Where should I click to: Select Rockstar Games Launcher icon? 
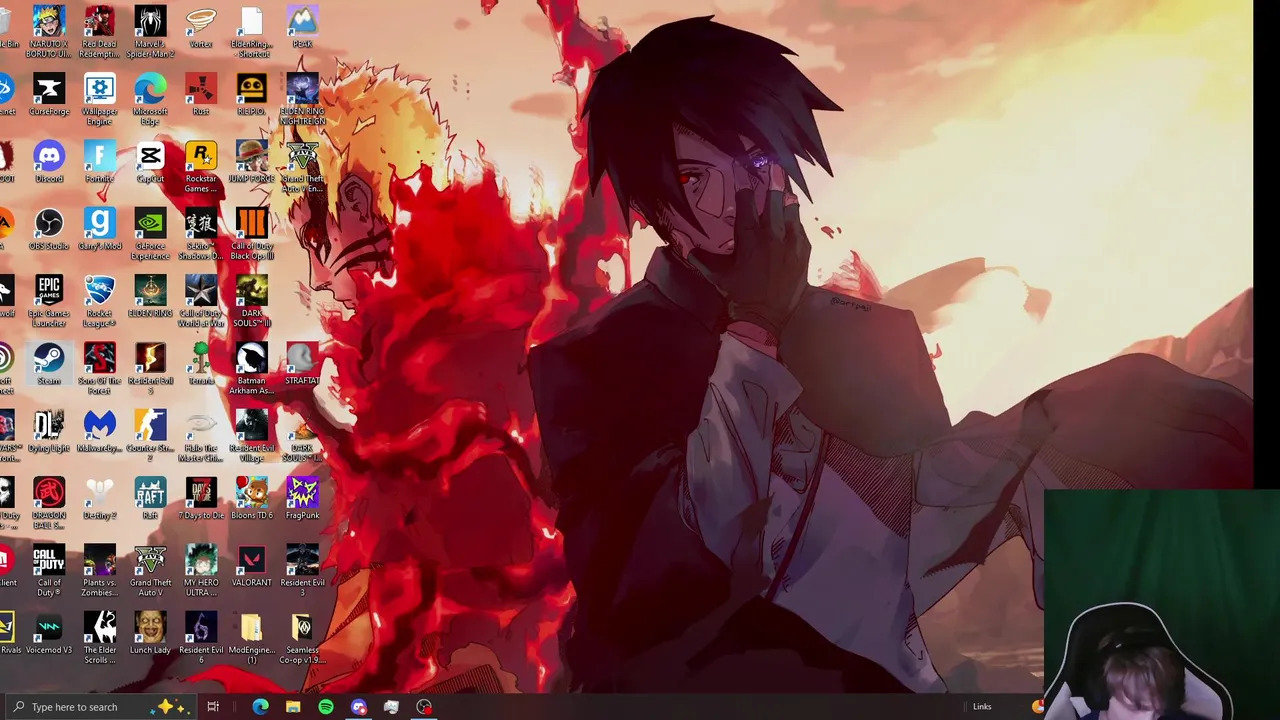click(201, 166)
